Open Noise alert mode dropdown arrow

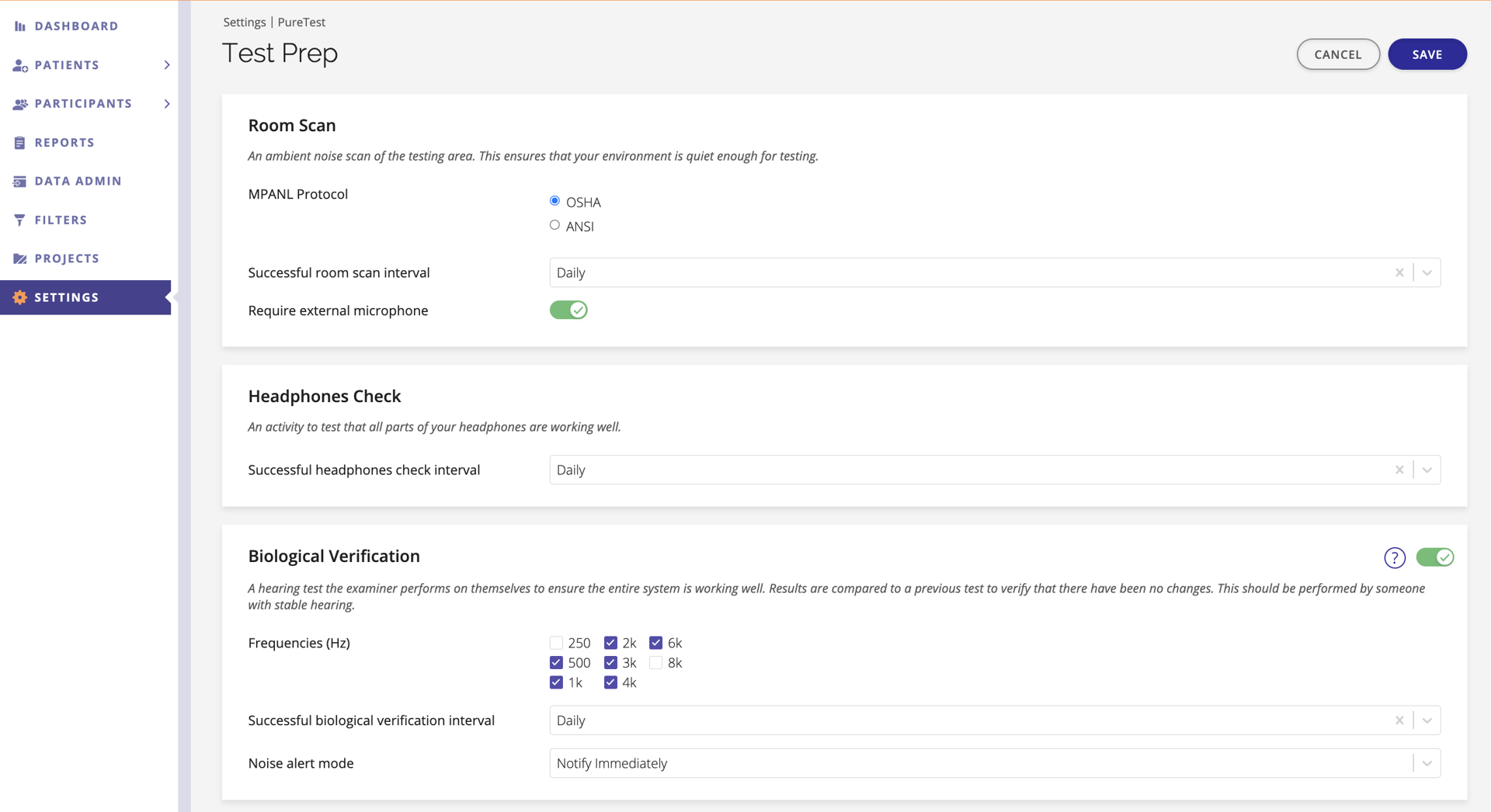1427,763
